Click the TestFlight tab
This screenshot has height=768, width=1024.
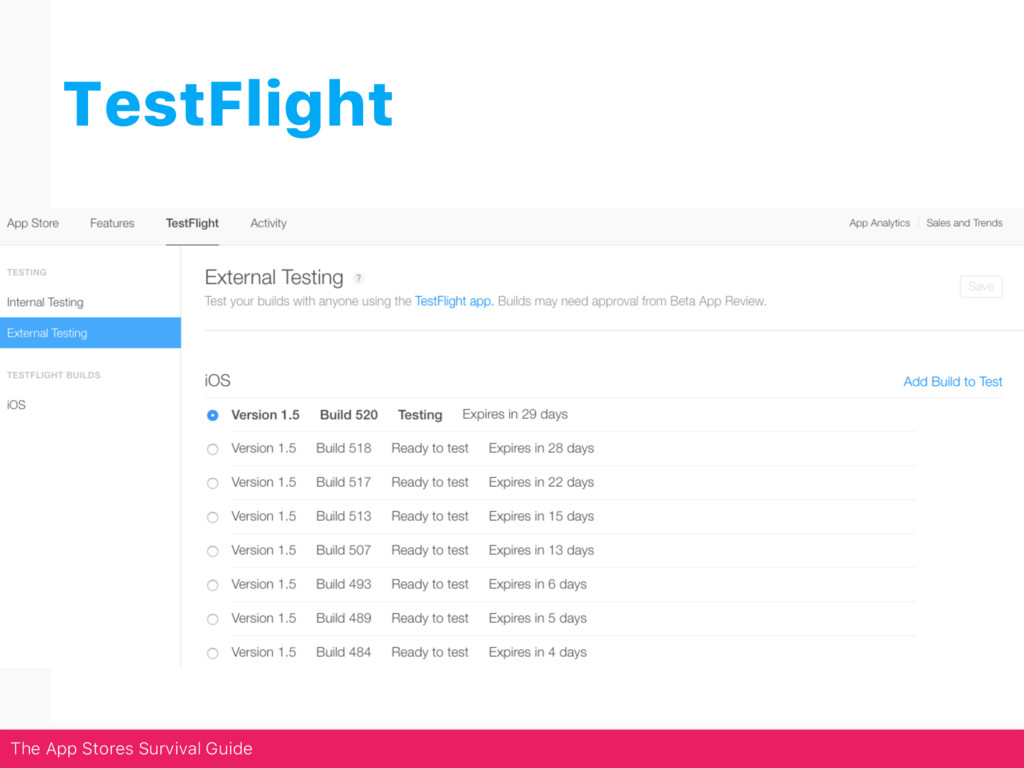192,223
